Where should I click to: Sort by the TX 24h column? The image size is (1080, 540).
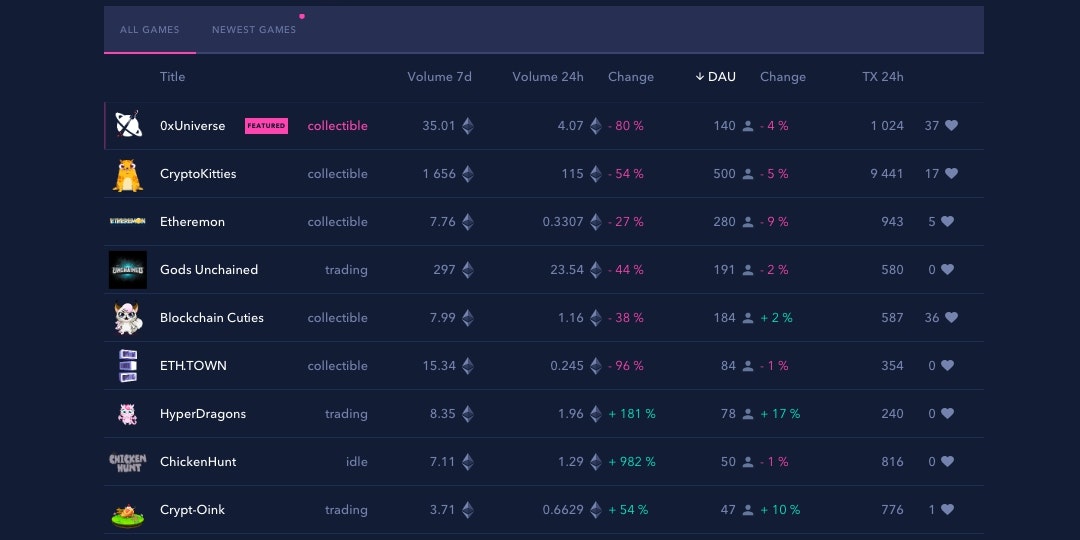[x=883, y=76]
